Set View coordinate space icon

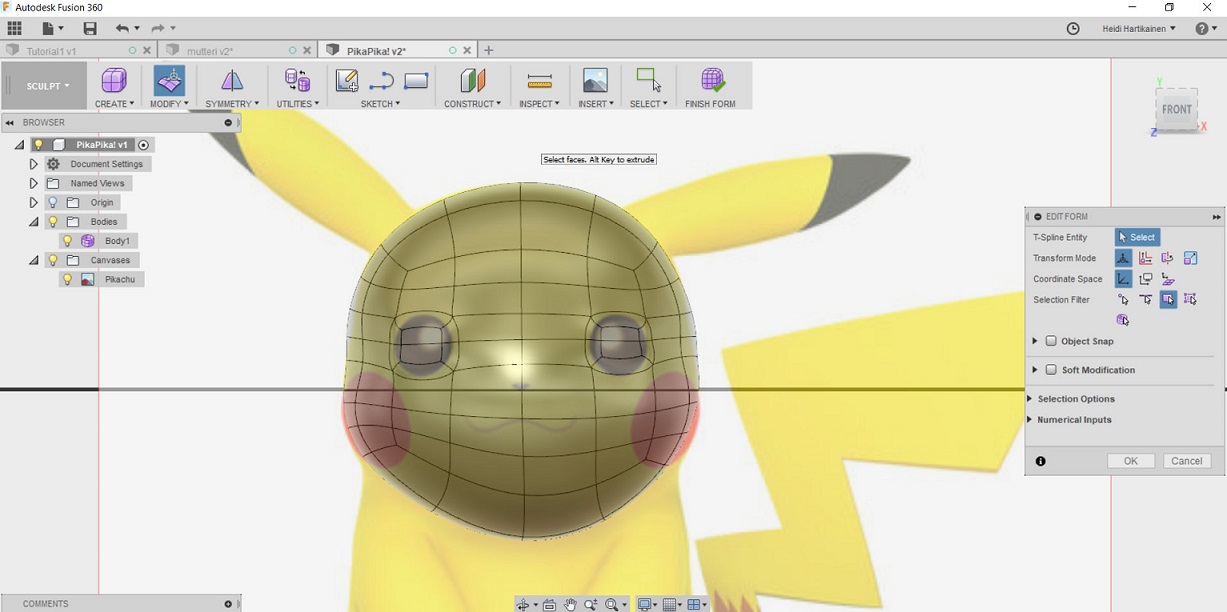click(1145, 279)
